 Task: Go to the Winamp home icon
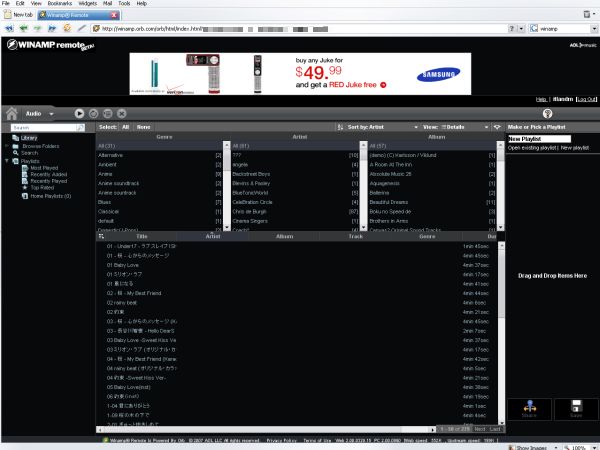pyautogui.click(x=11, y=114)
